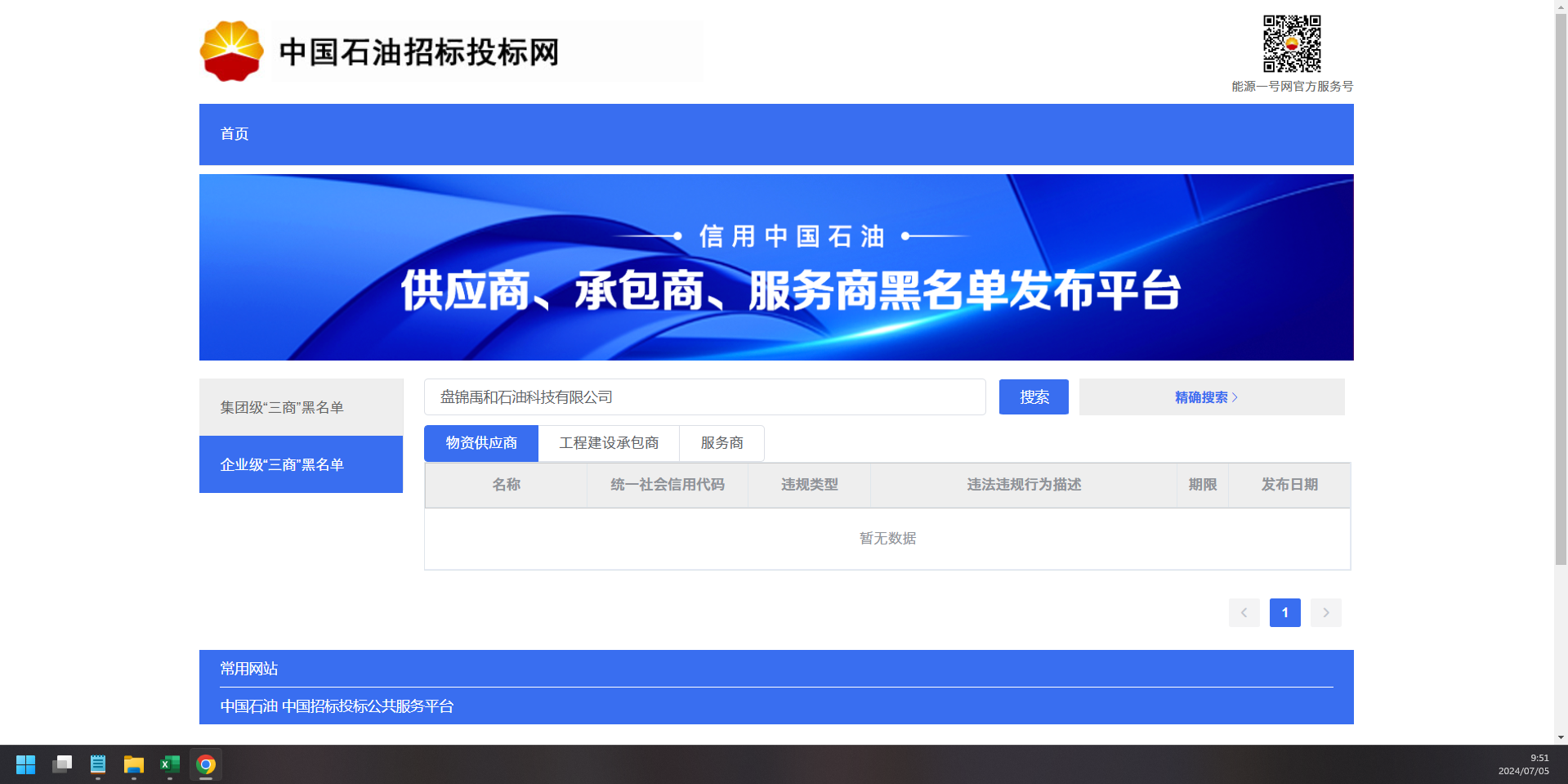
Task: Go to the next page arrow
Action: point(1326,613)
